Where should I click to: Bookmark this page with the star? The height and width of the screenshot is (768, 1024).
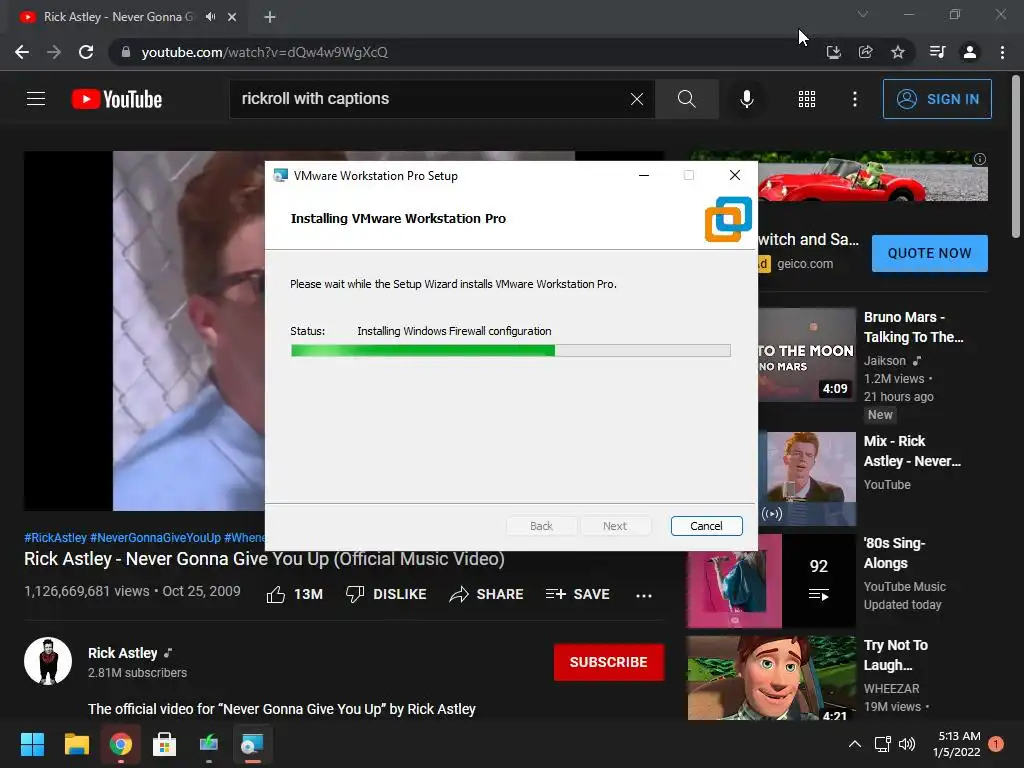pos(898,52)
